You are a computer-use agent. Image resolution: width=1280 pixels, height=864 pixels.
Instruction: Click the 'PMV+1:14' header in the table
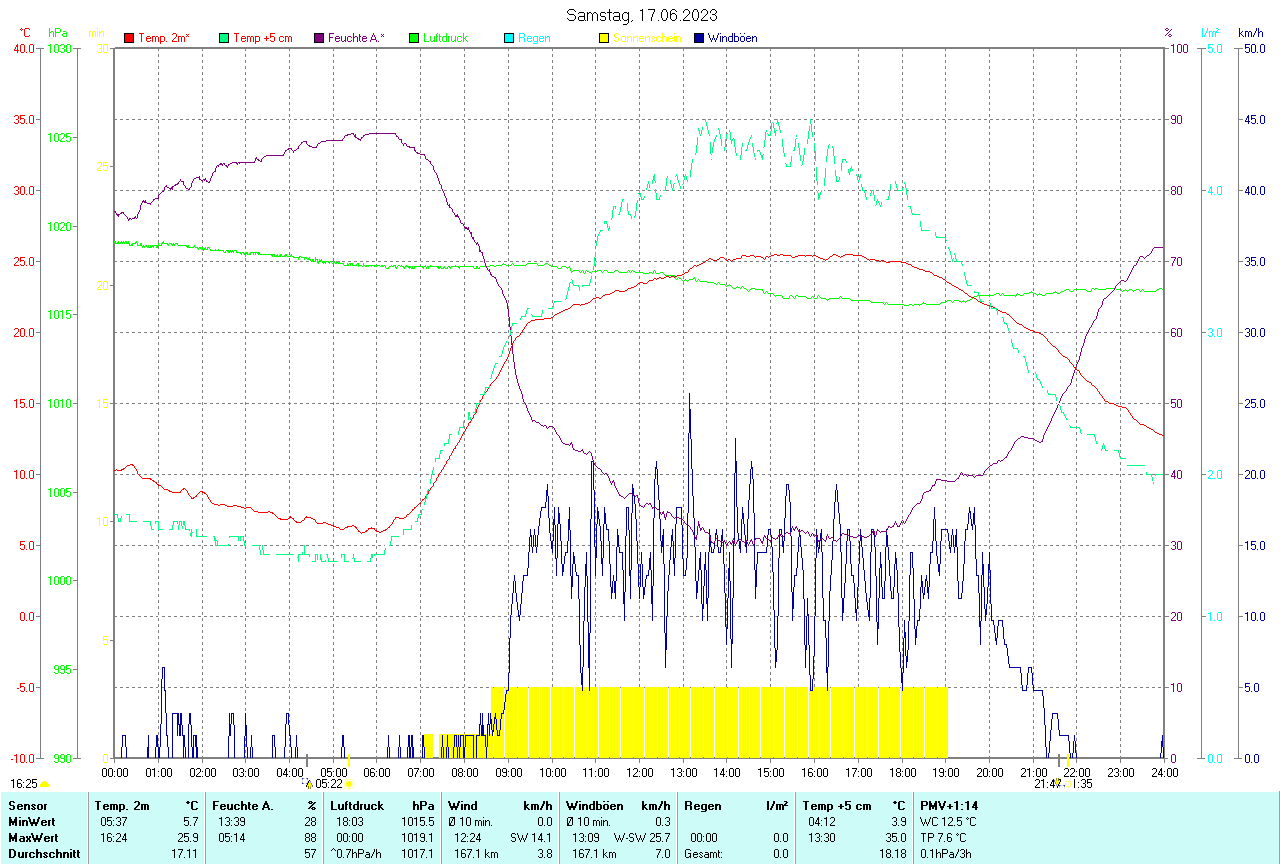(949, 806)
